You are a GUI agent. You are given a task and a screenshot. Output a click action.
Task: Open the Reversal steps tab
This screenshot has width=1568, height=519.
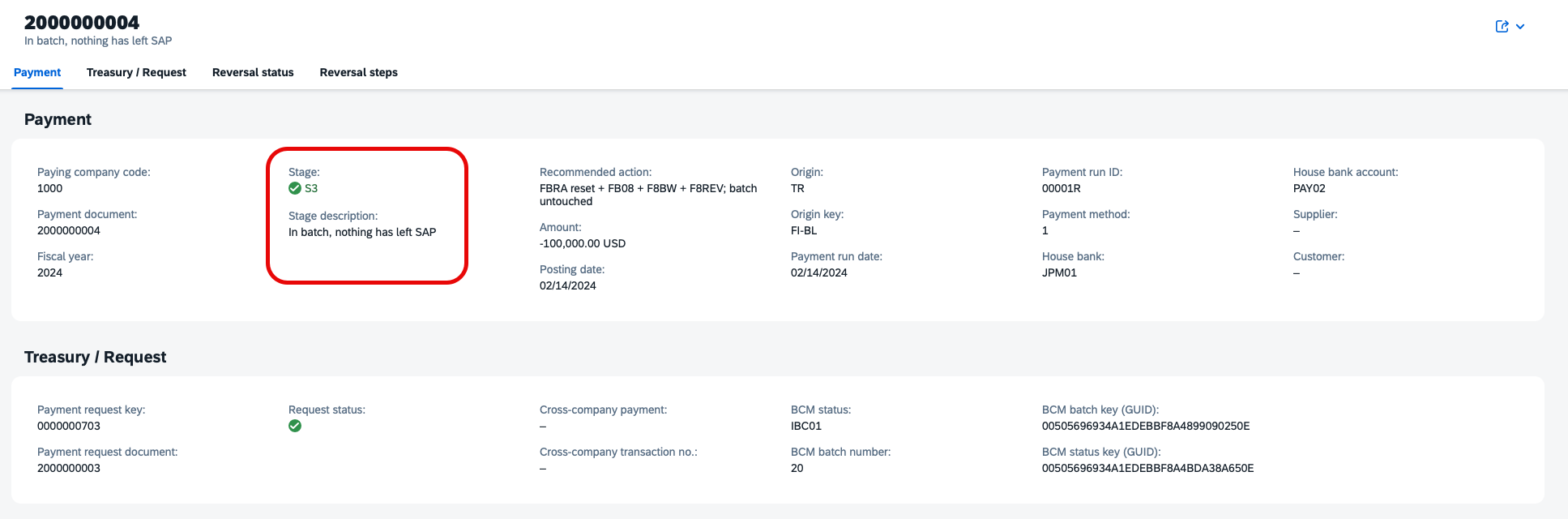(x=358, y=72)
